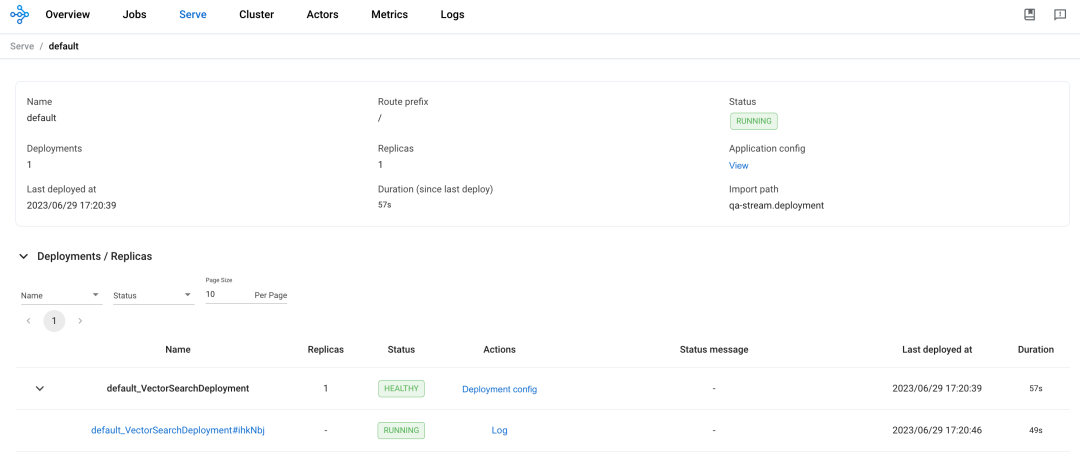
Task: Switch to the Overview tab
Action: coord(68,15)
